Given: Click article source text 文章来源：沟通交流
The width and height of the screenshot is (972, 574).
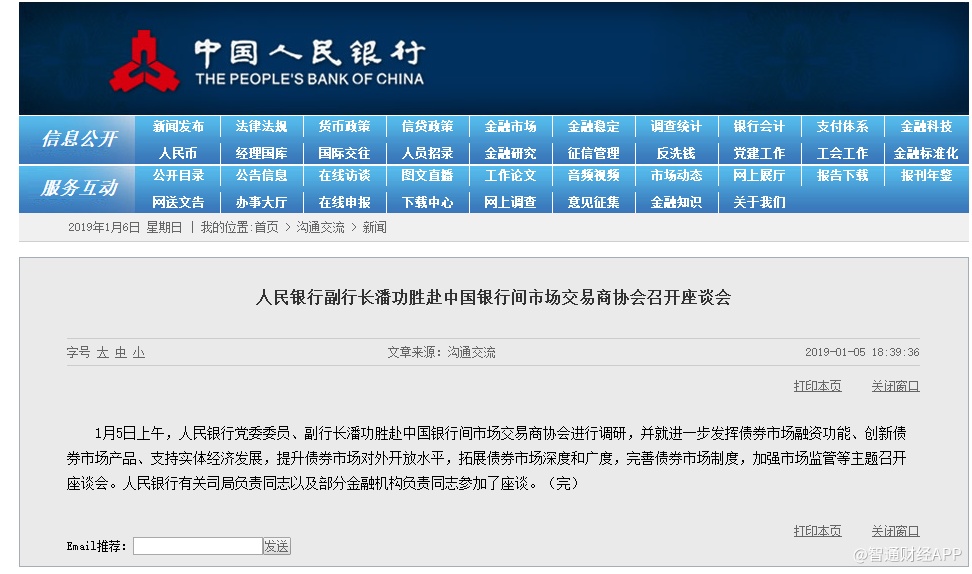Looking at the screenshot, I should 441,353.
